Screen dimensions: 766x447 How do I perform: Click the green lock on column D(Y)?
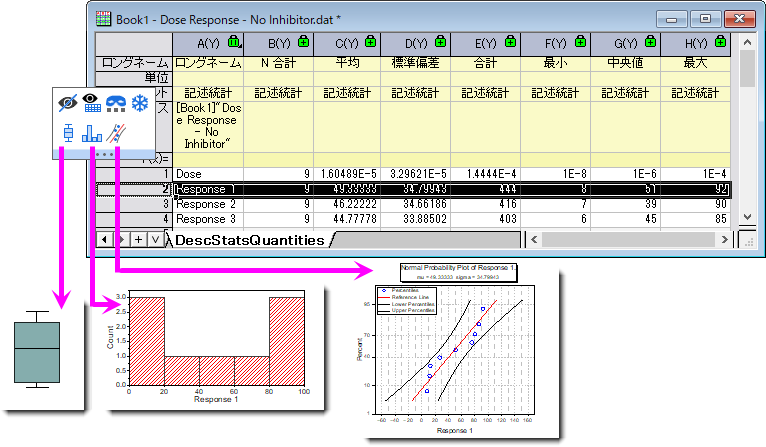[441, 42]
